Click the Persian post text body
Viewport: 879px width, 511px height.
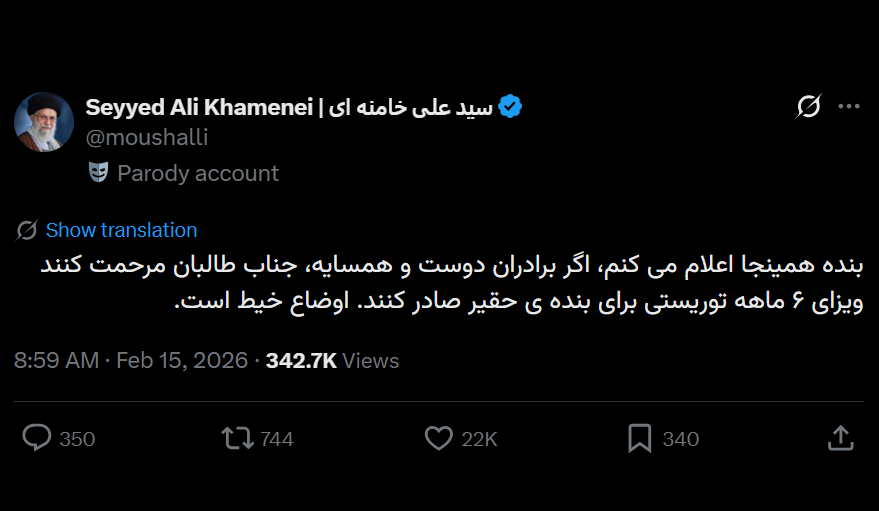tap(450, 283)
